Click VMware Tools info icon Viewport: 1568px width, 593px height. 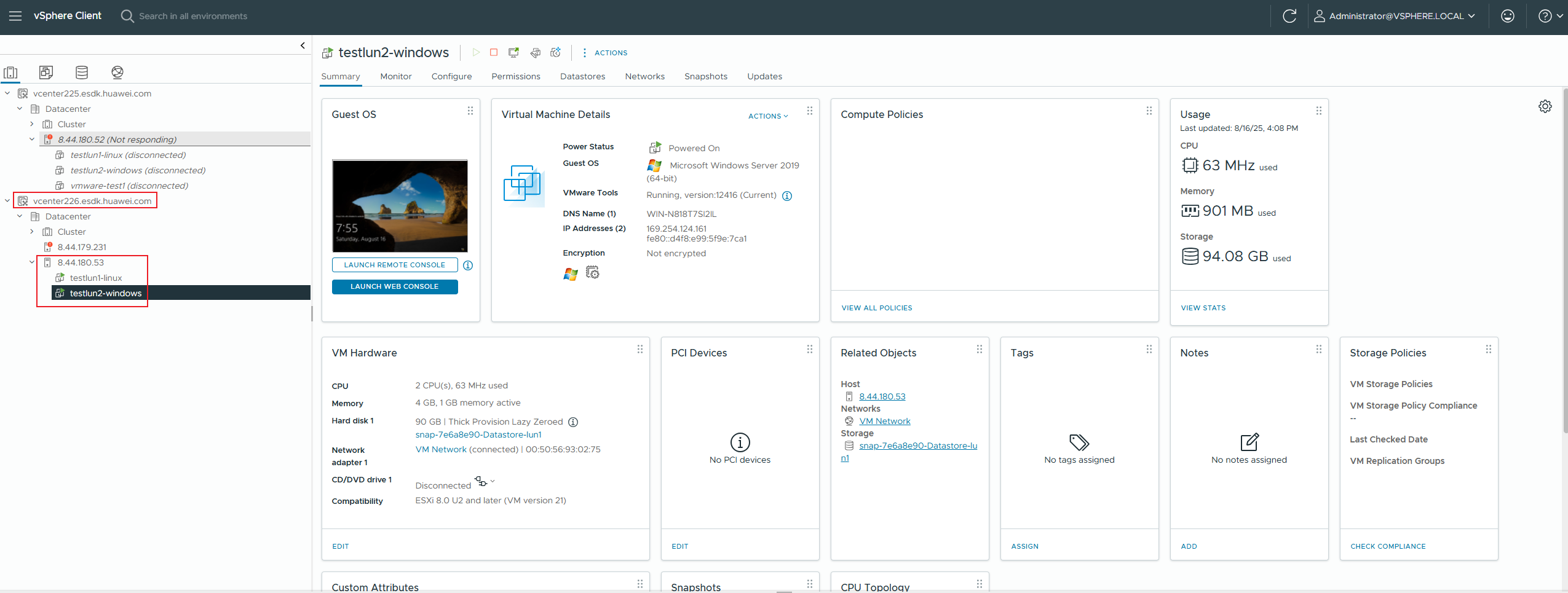pos(787,196)
